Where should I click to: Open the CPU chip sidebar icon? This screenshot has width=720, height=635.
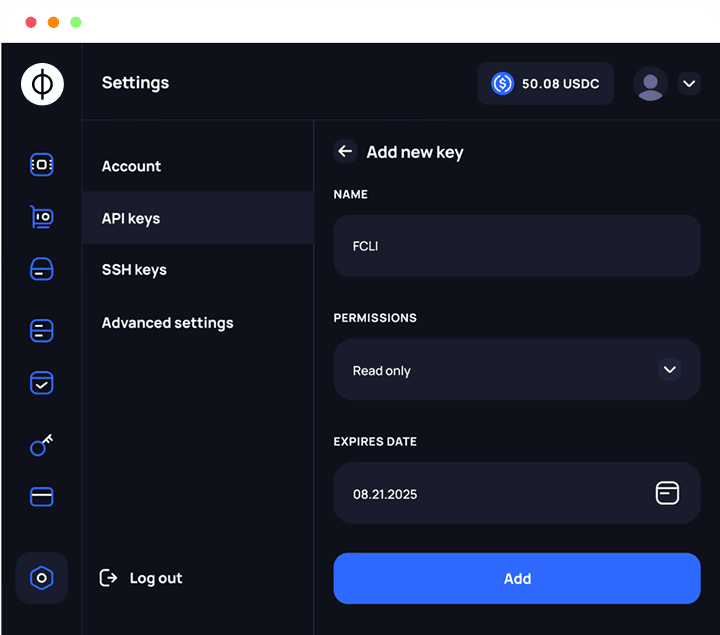tap(42, 164)
